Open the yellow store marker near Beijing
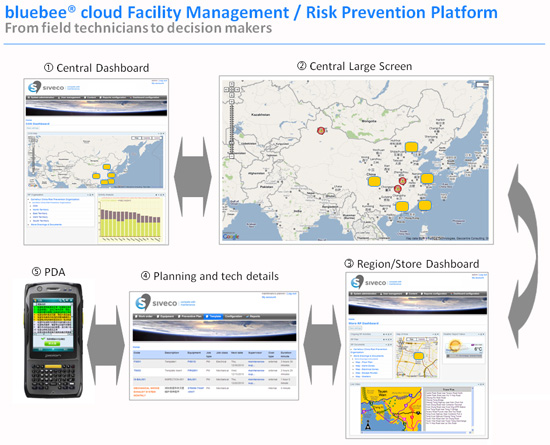This screenshot has height=445, width=550. (x=411, y=147)
